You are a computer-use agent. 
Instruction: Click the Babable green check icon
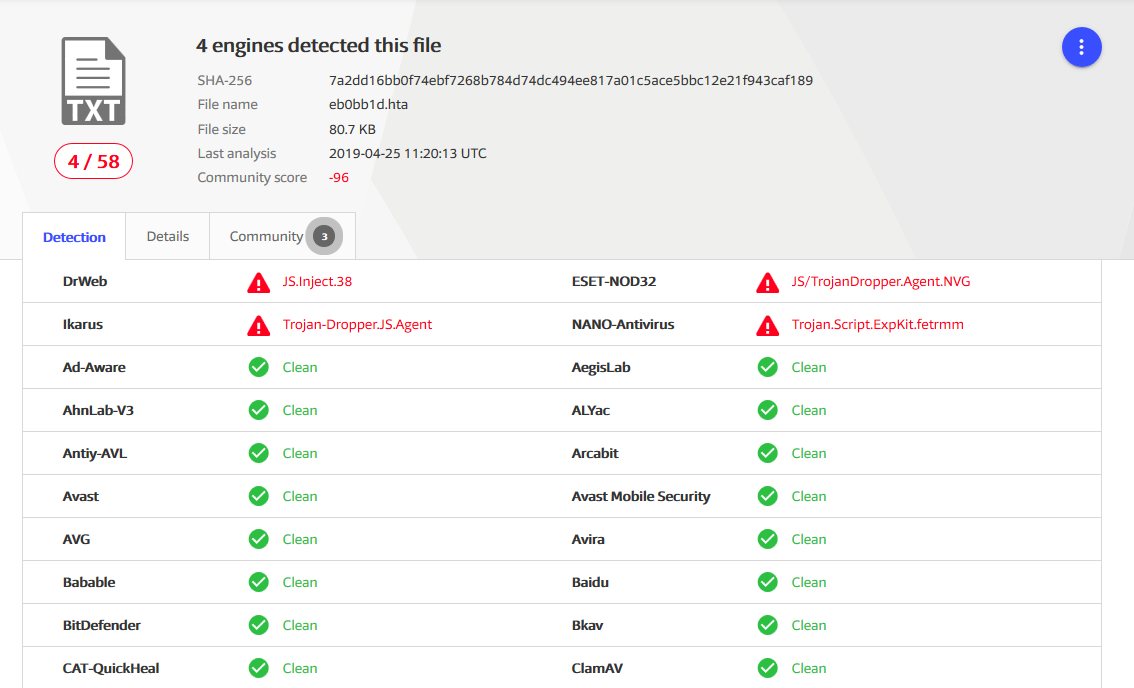[258, 582]
